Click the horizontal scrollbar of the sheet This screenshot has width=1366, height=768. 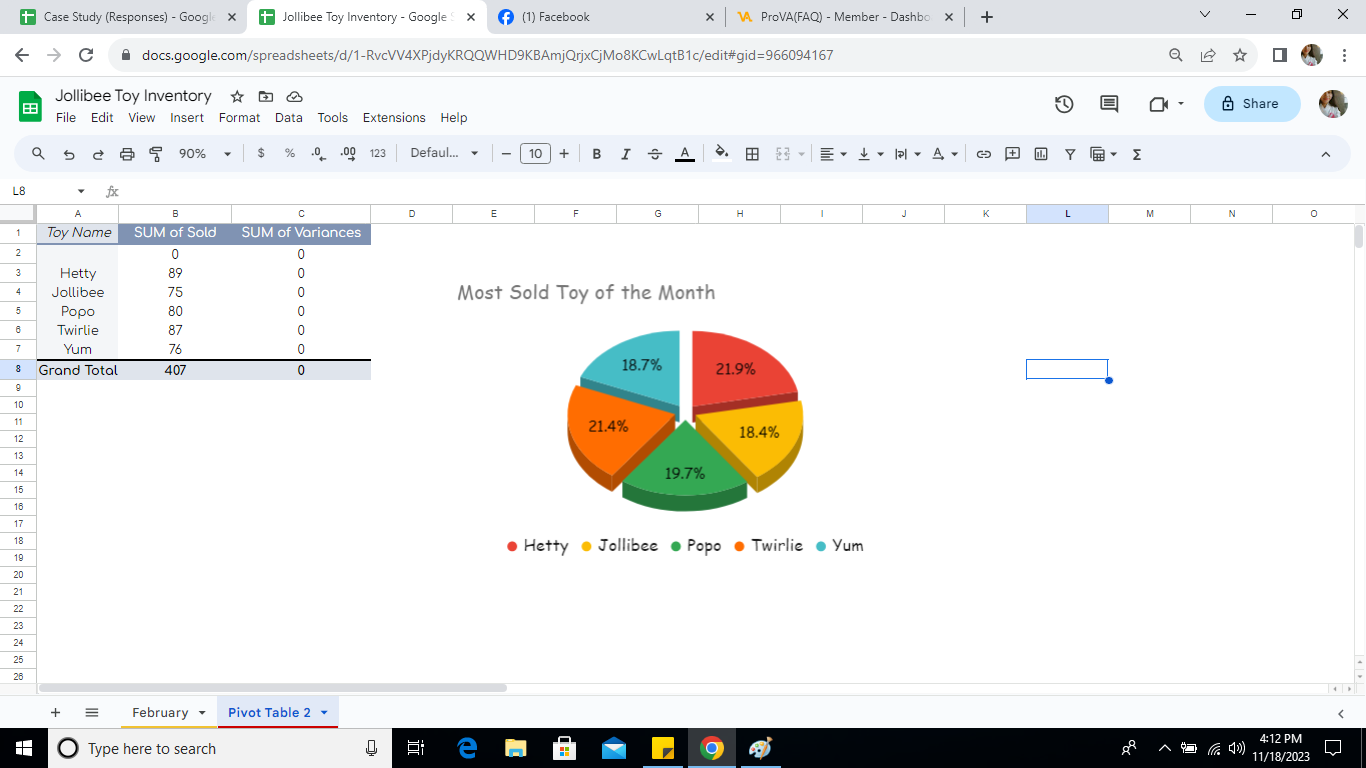[272, 688]
